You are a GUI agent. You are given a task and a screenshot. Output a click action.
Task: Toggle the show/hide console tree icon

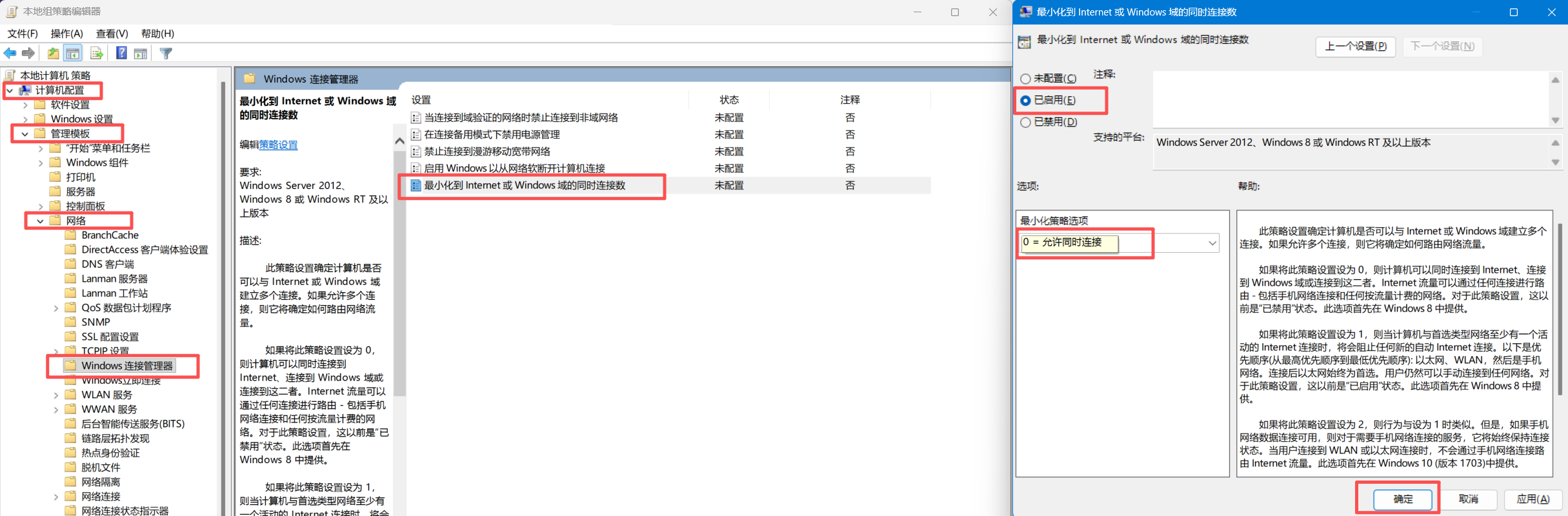point(73,54)
